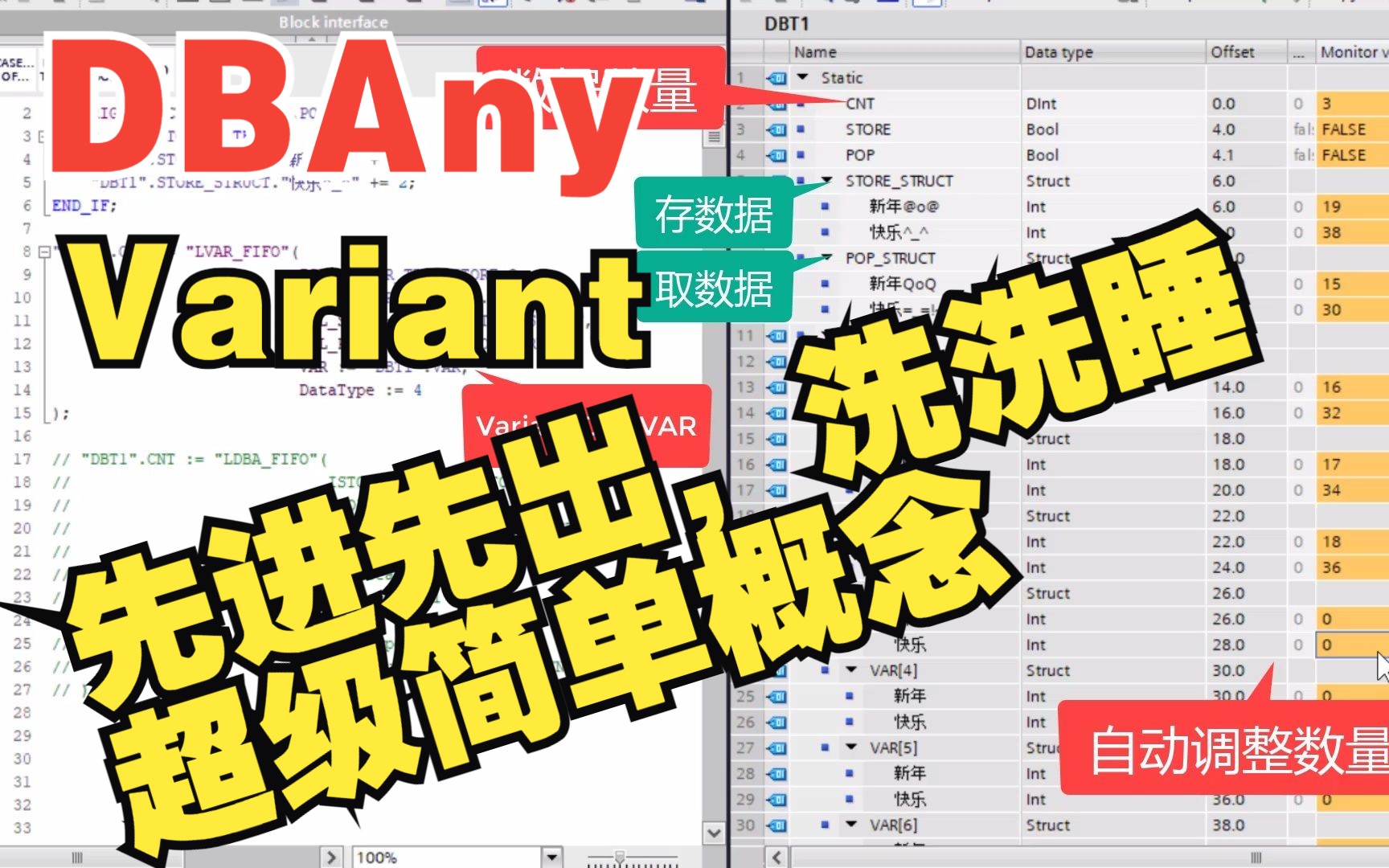Click the DBT1 horizontal scrollbar thumb
Image resolution: width=1389 pixels, height=868 pixels.
pos(1256,858)
